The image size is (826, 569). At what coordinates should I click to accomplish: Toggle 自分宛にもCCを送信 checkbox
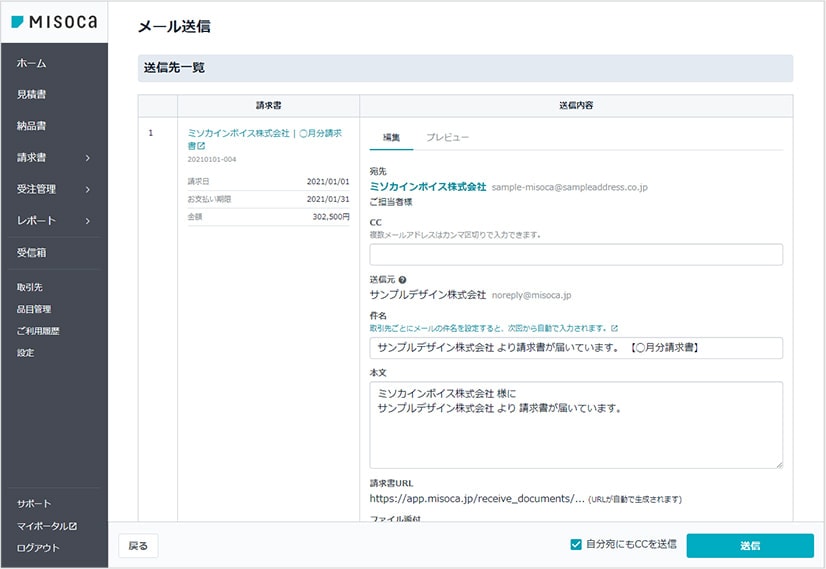(576, 544)
